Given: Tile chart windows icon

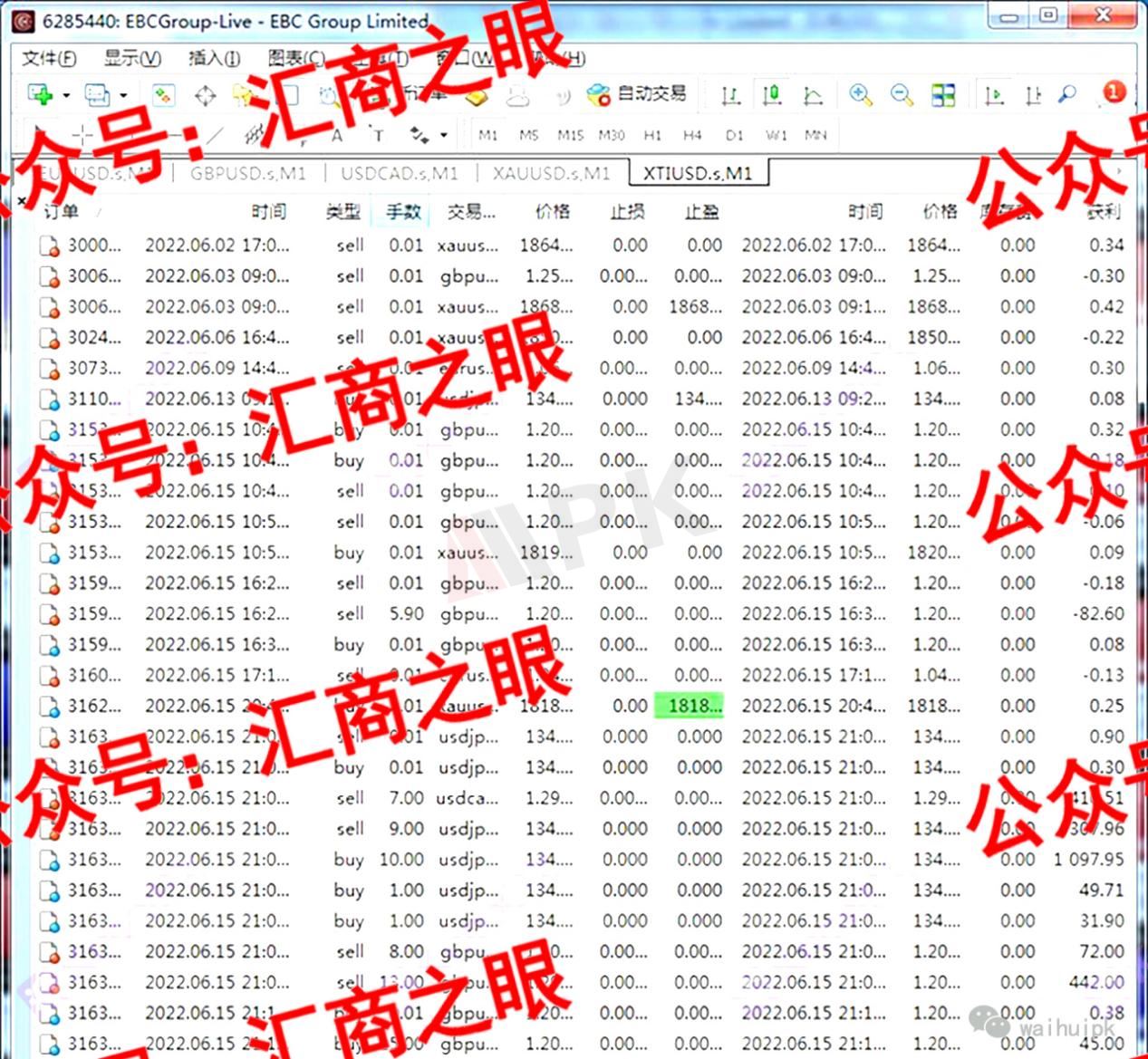Looking at the screenshot, I should pyautogui.click(x=943, y=94).
